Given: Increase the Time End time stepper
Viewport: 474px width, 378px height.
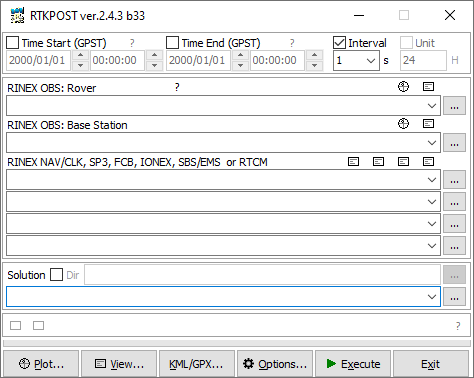Looking at the screenshot, I should click(x=314, y=55).
